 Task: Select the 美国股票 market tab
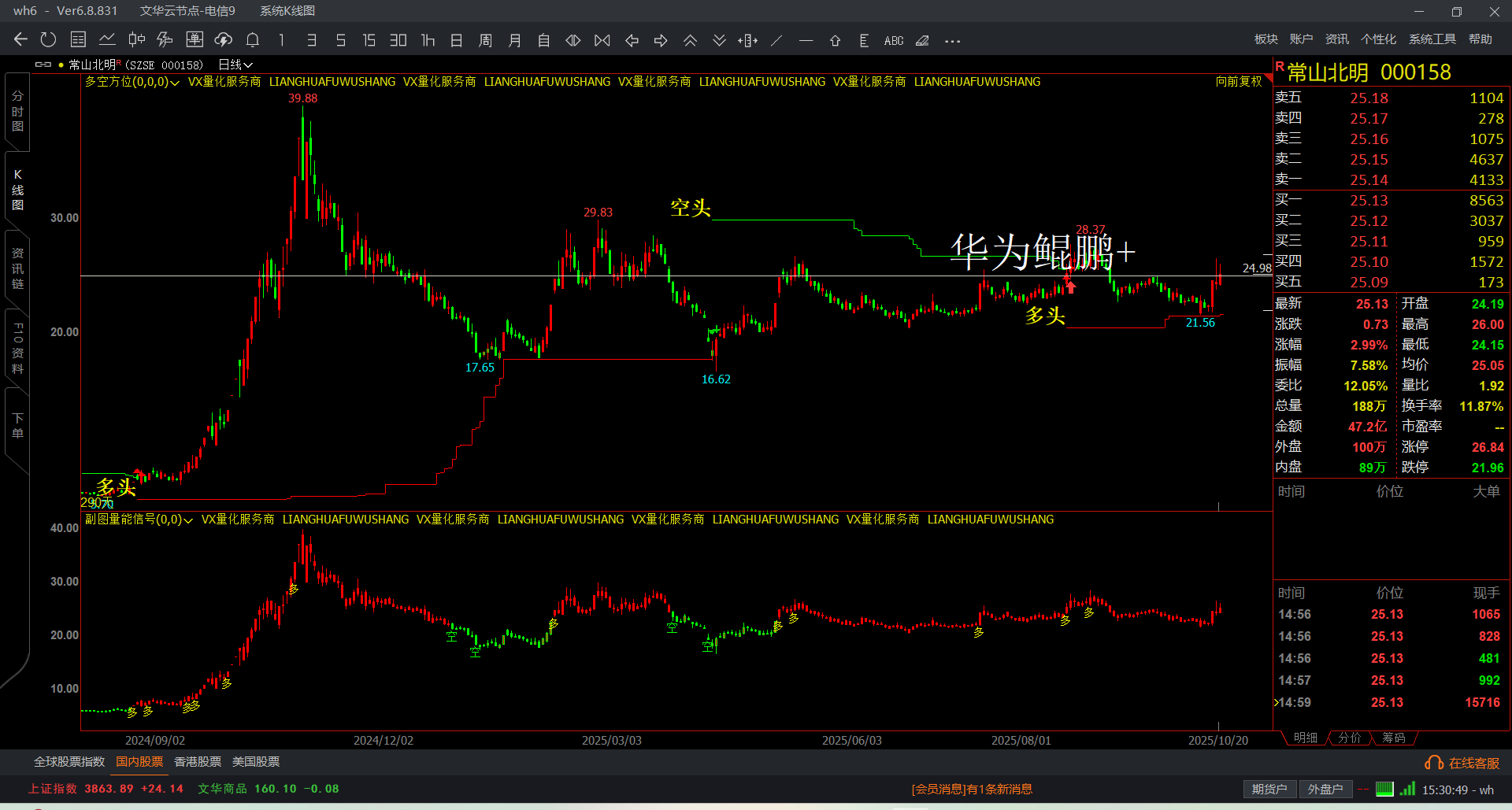tap(256, 762)
